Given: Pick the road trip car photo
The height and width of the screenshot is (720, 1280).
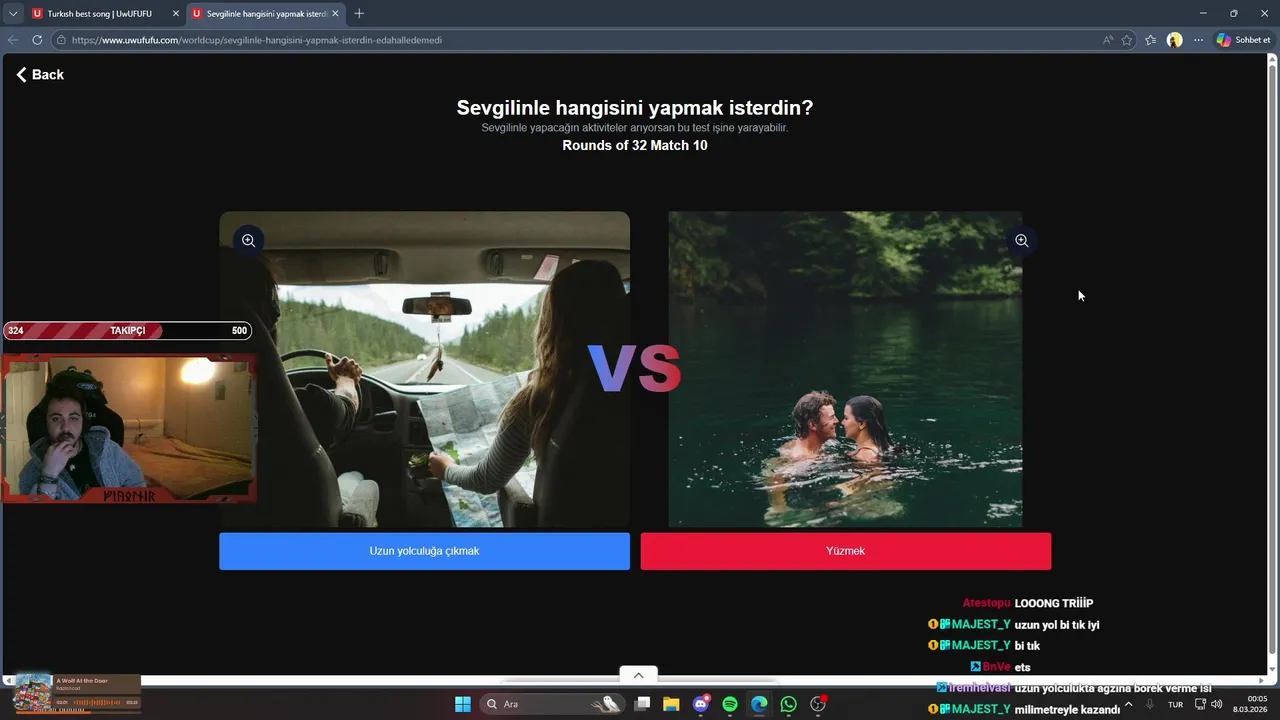Looking at the screenshot, I should 424,369.
